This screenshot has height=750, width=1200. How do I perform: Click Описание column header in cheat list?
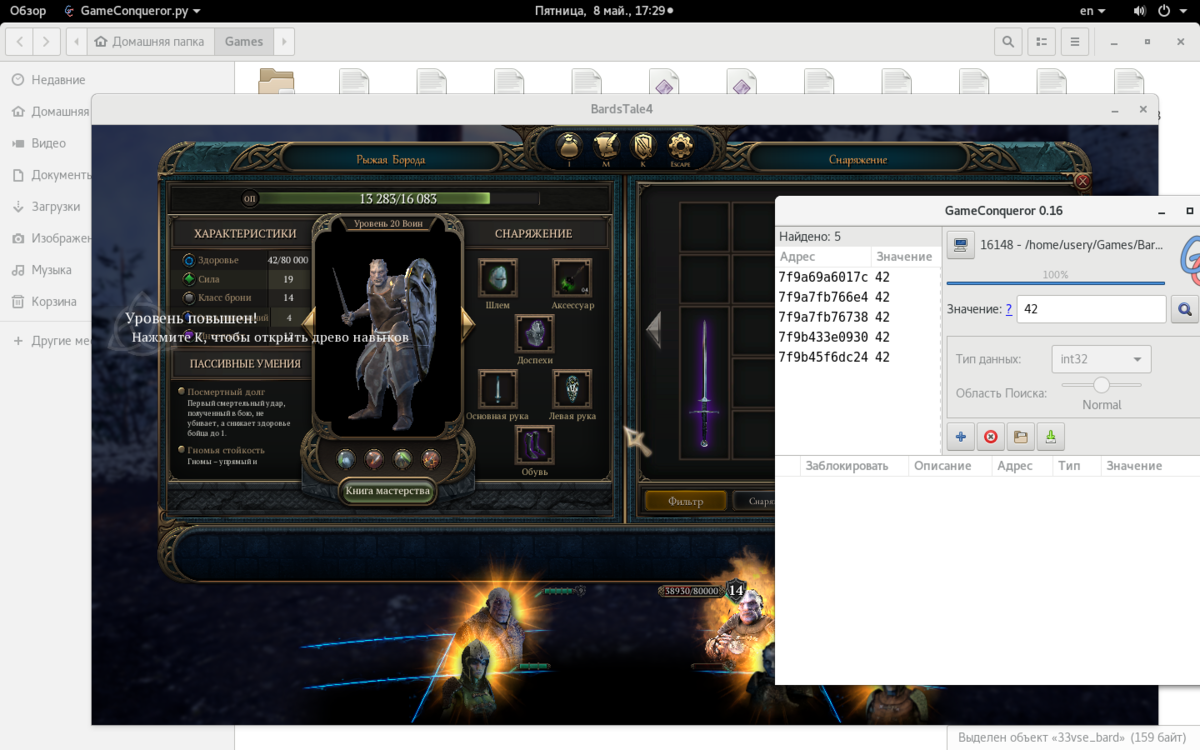(x=949, y=465)
